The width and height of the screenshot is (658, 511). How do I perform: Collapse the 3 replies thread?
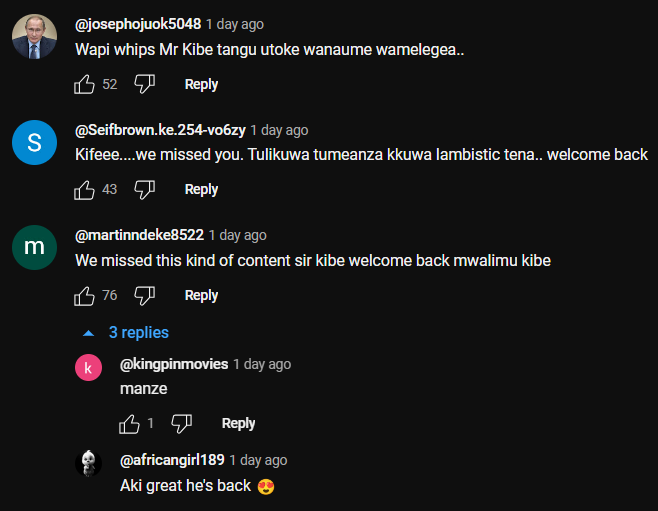[127, 332]
